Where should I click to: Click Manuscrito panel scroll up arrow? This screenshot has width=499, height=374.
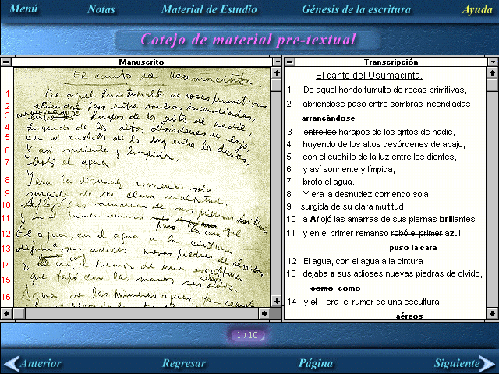coord(277,73)
